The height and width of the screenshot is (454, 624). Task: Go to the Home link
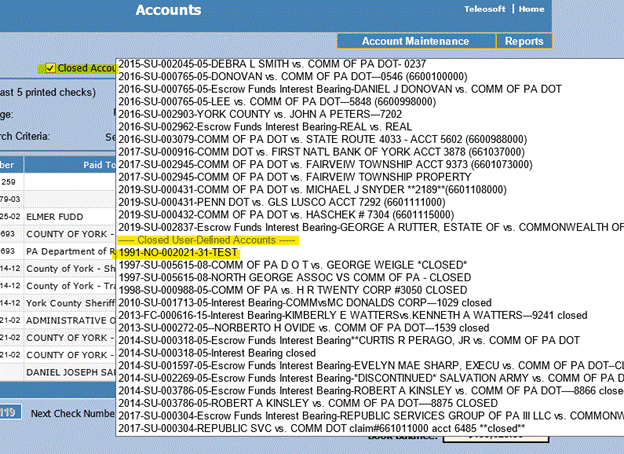pos(531,9)
